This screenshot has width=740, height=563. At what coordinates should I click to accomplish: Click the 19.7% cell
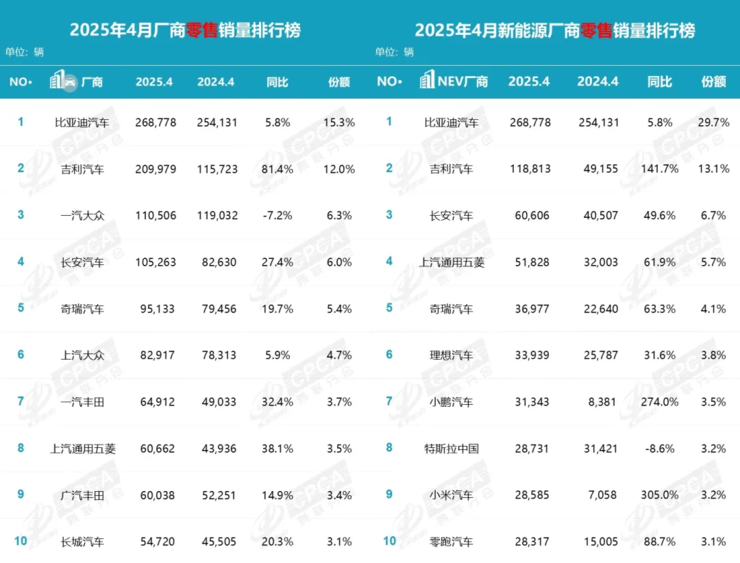coord(278,309)
